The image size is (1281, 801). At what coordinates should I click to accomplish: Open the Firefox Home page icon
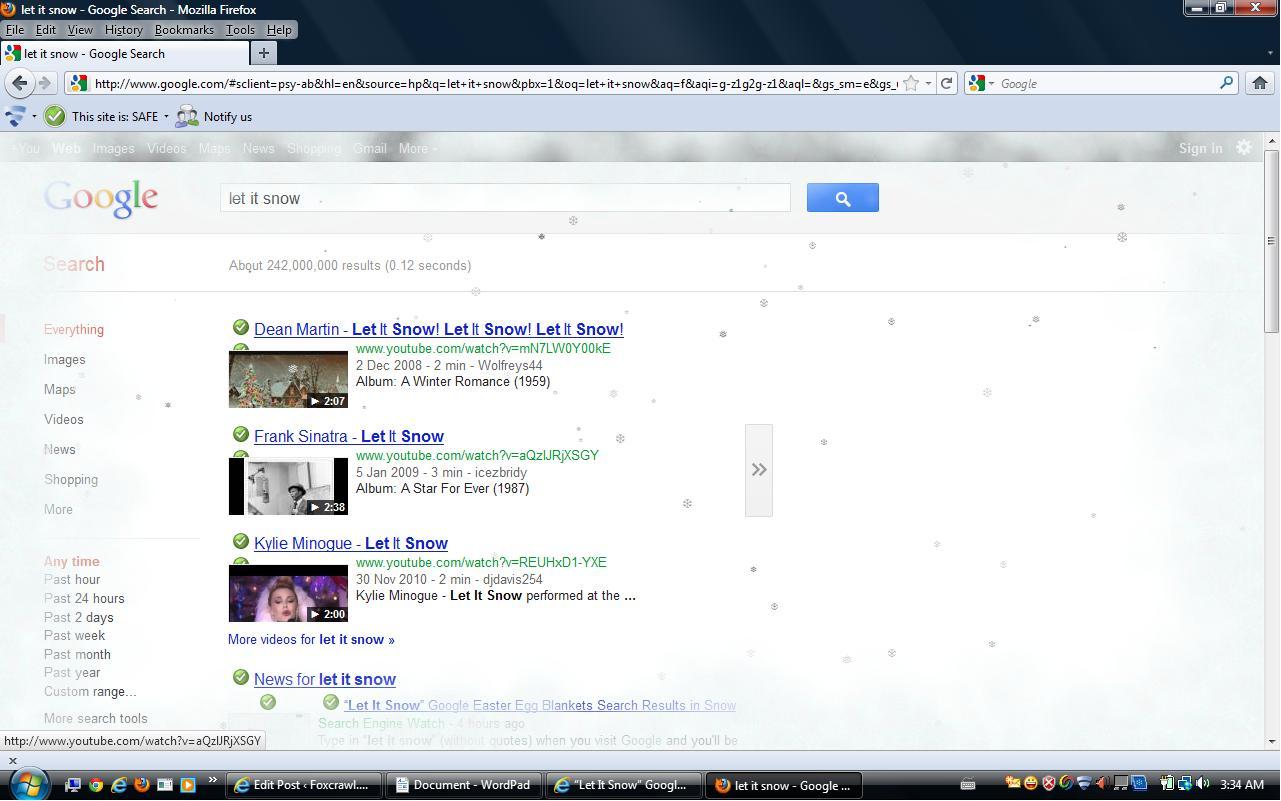(x=1259, y=83)
